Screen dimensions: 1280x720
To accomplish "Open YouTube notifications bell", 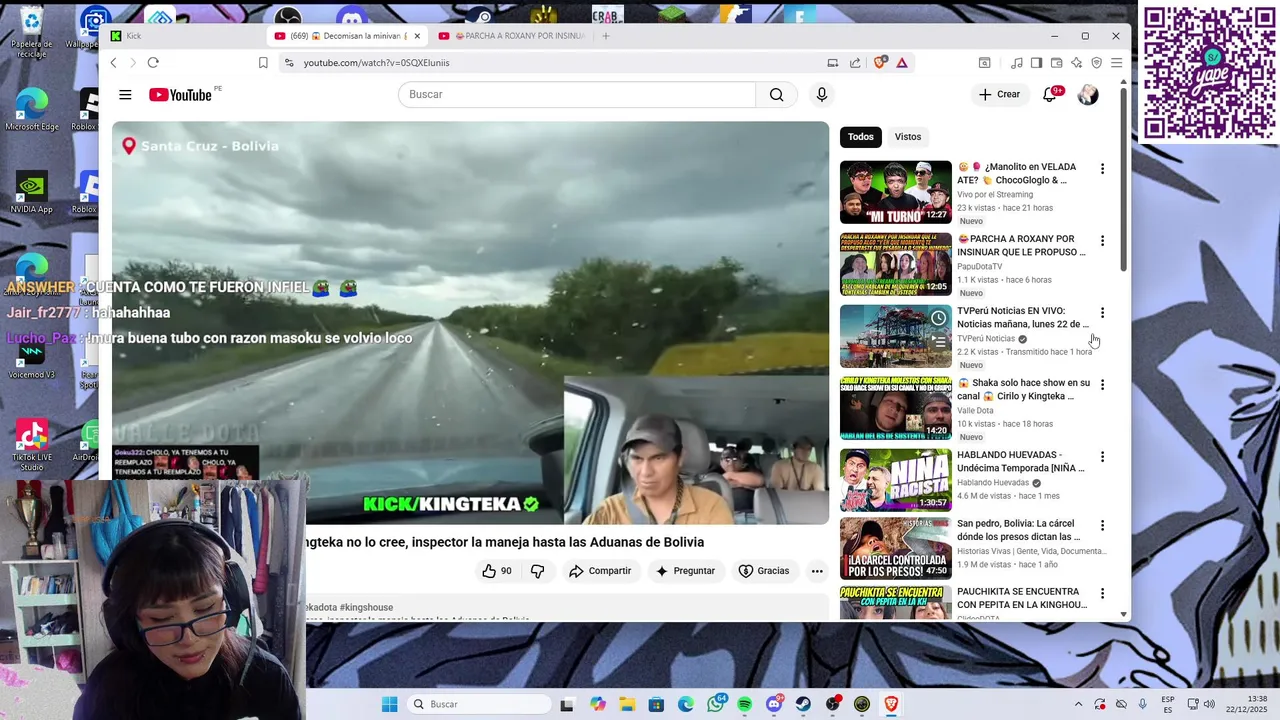I will tap(1050, 95).
